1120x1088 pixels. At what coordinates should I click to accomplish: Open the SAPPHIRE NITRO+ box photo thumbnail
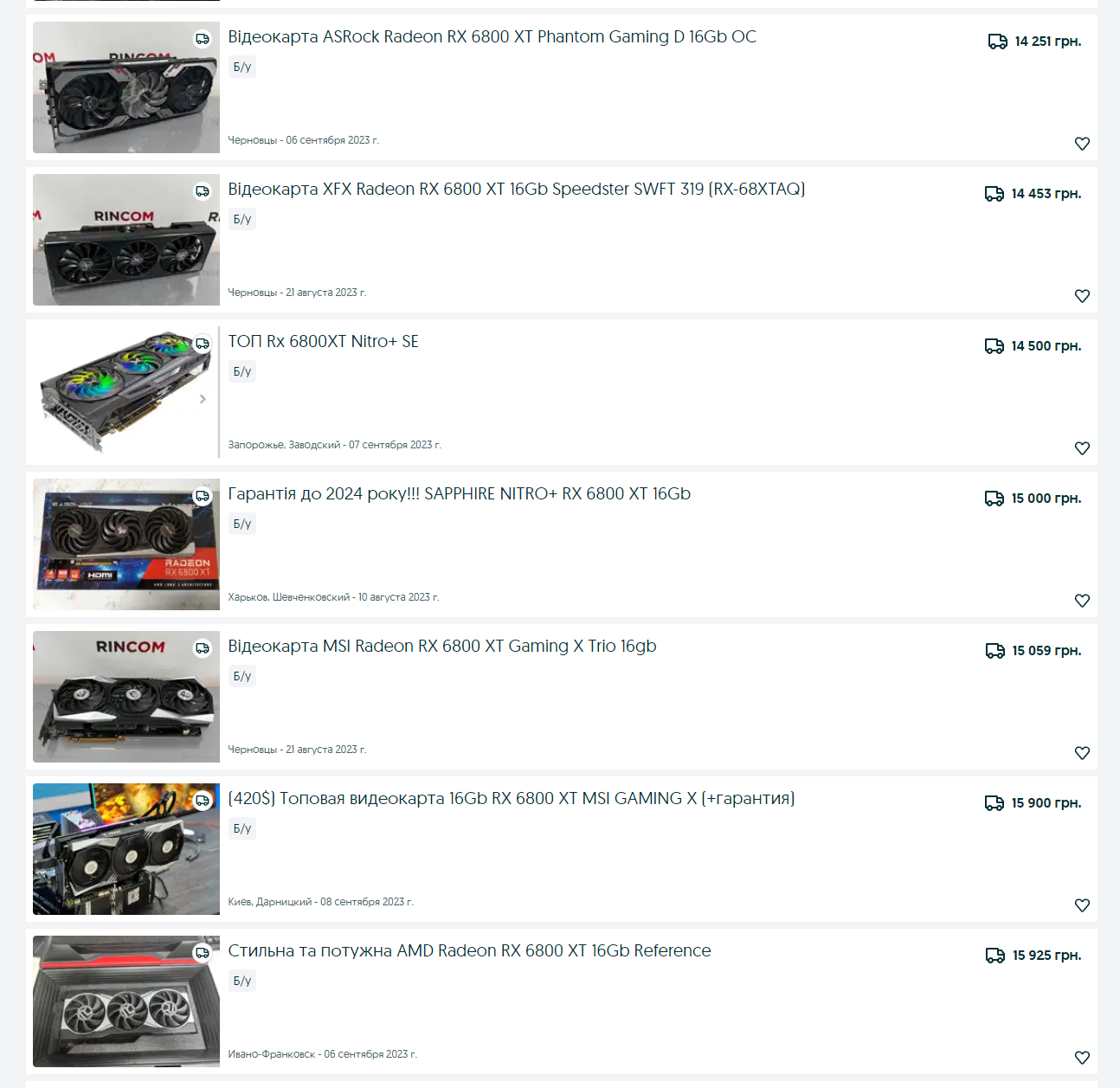126,544
